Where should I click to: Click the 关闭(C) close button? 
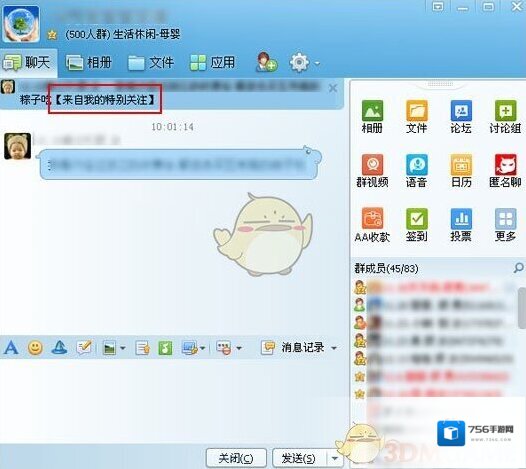click(x=236, y=458)
